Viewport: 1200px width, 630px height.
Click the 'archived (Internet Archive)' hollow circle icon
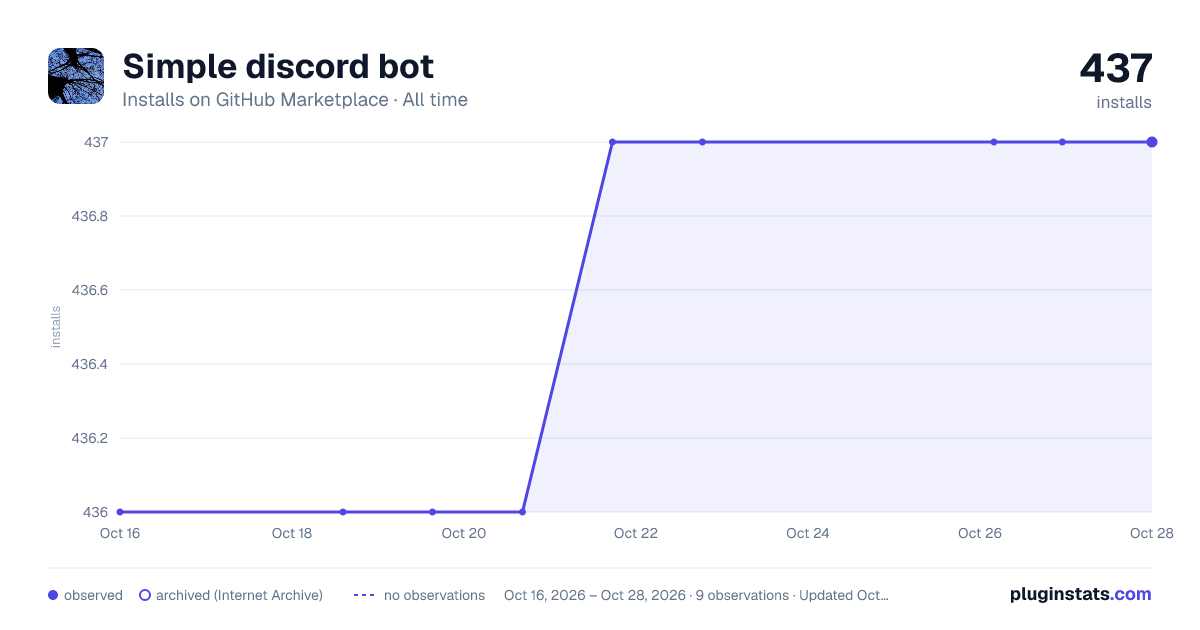point(145,595)
